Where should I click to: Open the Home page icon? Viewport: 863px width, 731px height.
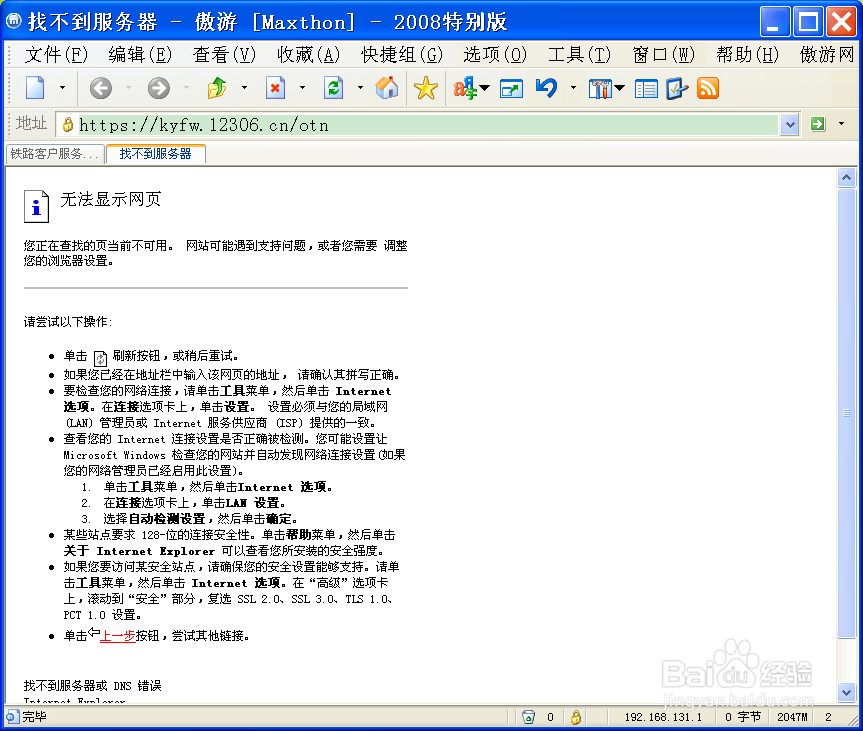[387, 88]
